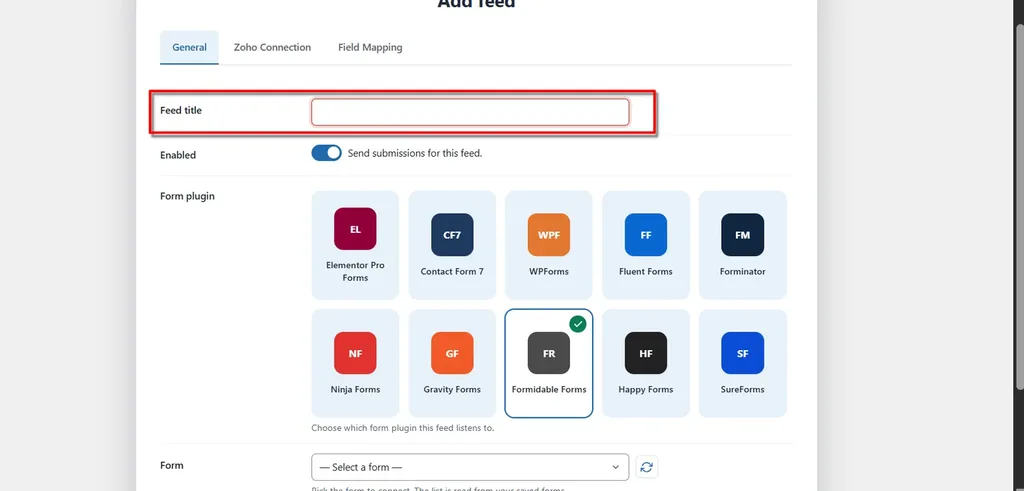Click the 'Form plugin' row label
The image size is (1024, 491).
pos(187,196)
